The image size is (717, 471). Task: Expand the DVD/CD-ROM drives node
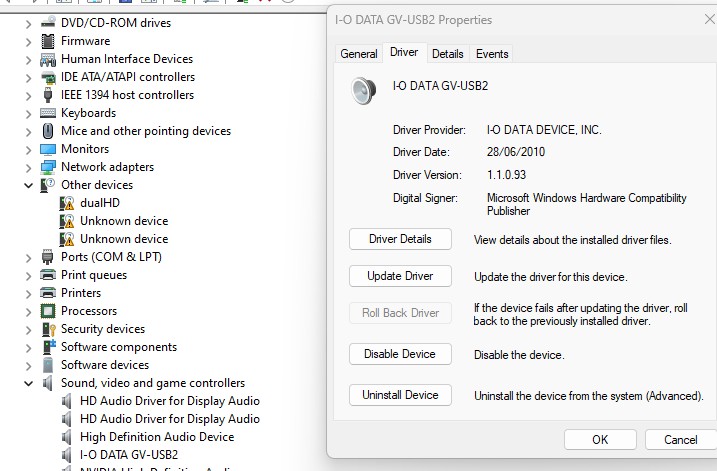pyautogui.click(x=28, y=23)
